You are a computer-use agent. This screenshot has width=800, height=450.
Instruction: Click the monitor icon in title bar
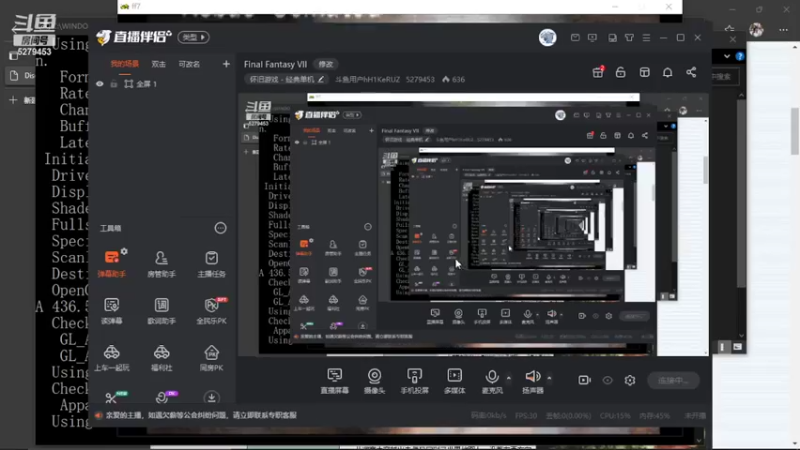point(592,38)
